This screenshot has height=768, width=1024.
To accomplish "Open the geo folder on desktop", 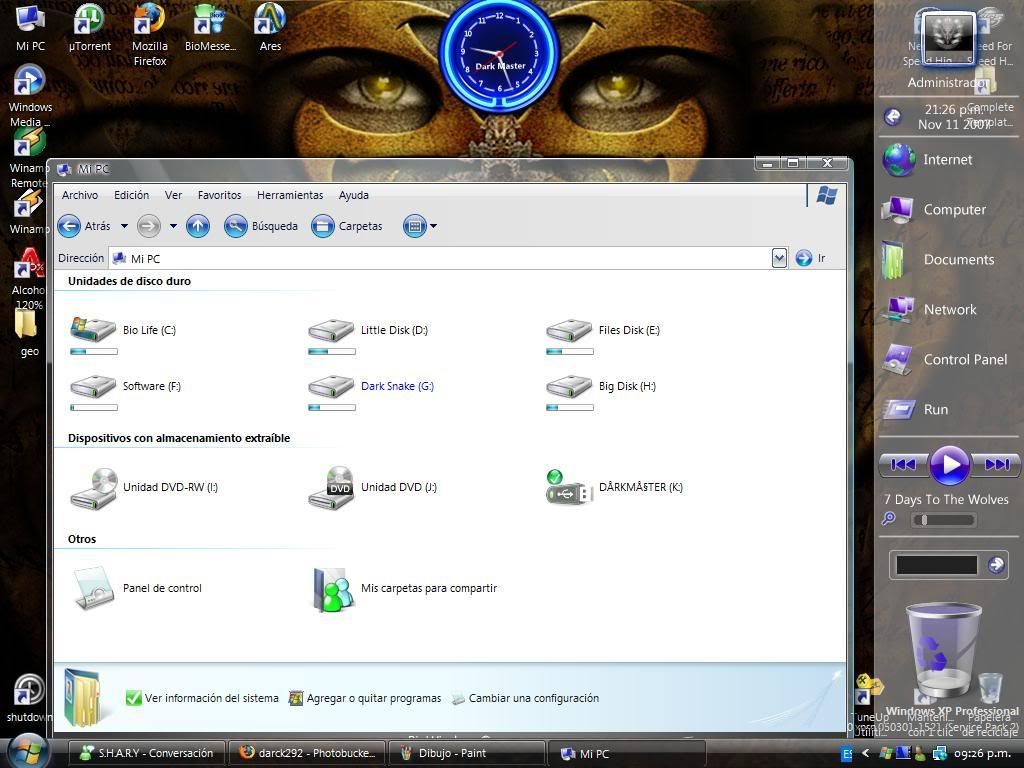I will pyautogui.click(x=29, y=333).
